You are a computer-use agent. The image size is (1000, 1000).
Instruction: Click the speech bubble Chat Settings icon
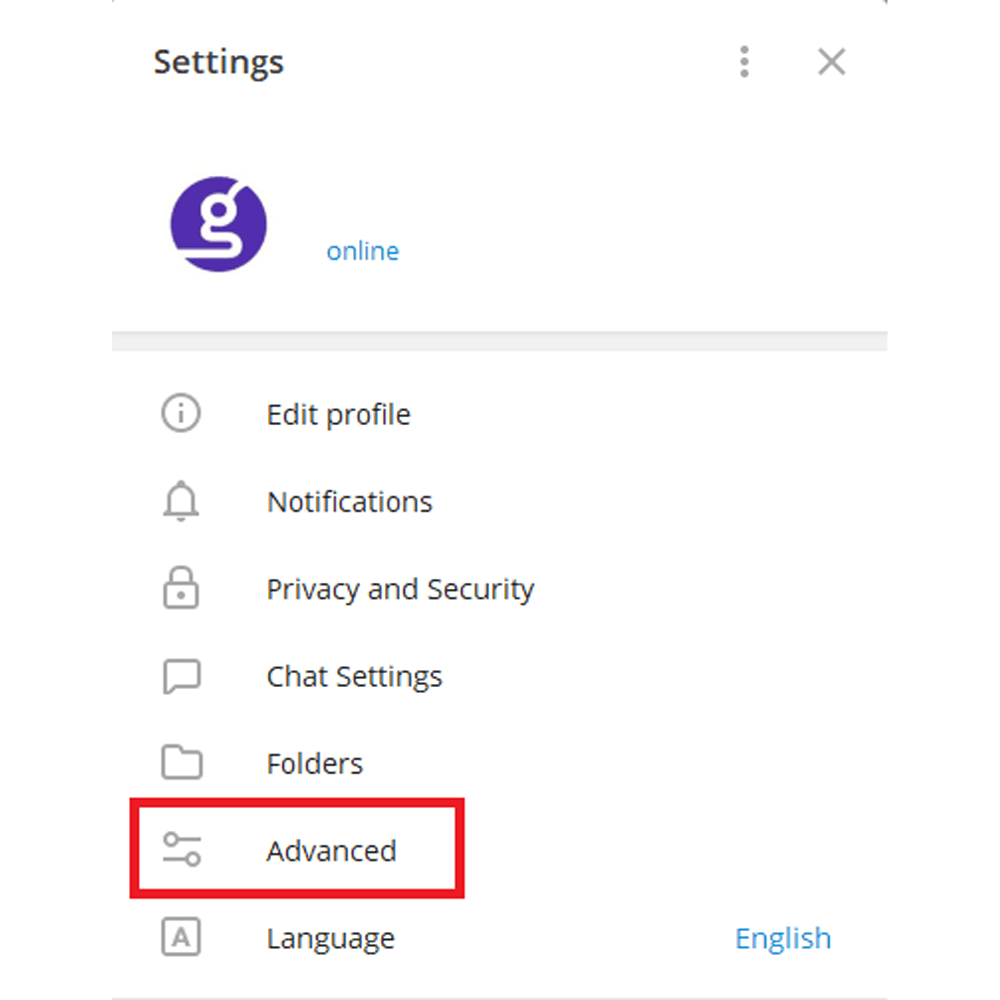[x=181, y=677]
